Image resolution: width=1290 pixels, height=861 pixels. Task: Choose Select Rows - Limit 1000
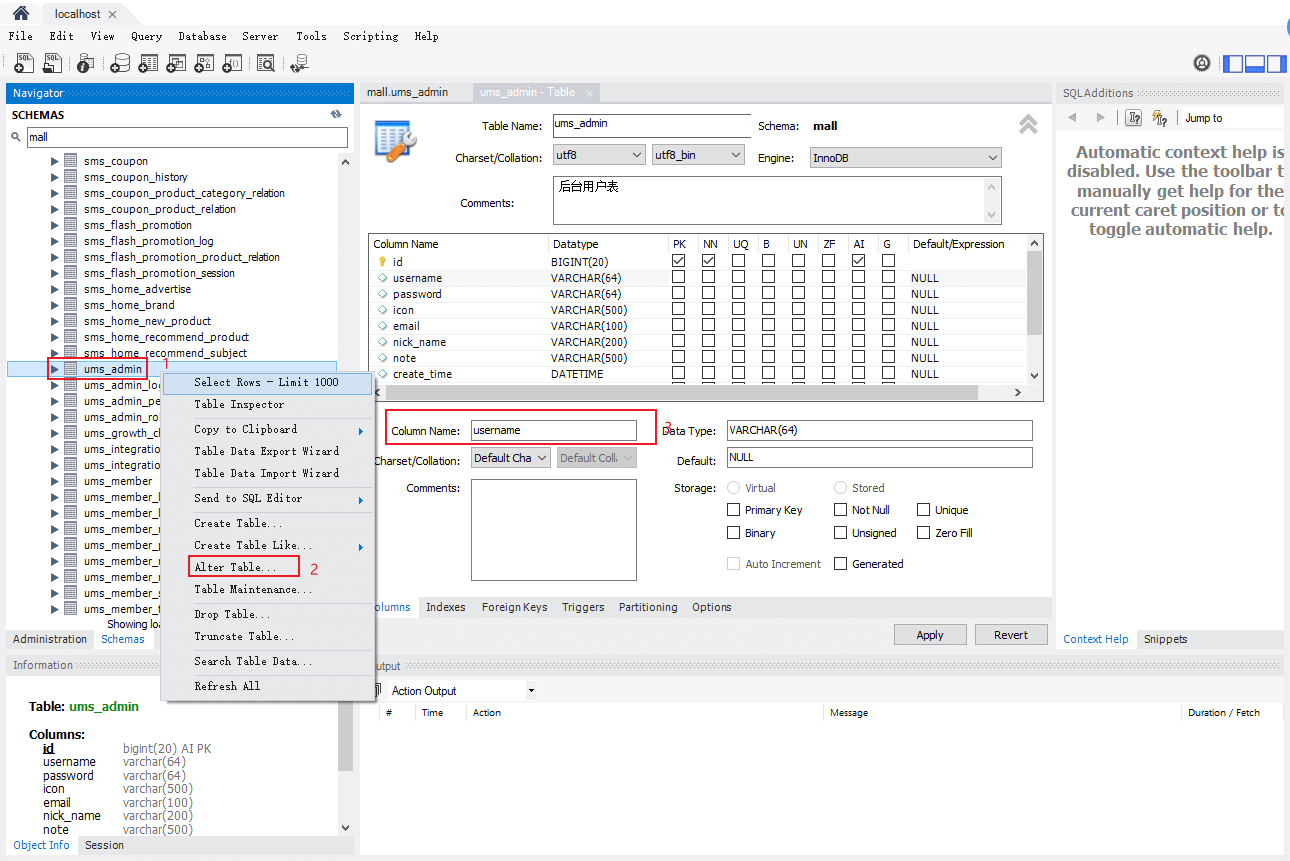tap(266, 382)
